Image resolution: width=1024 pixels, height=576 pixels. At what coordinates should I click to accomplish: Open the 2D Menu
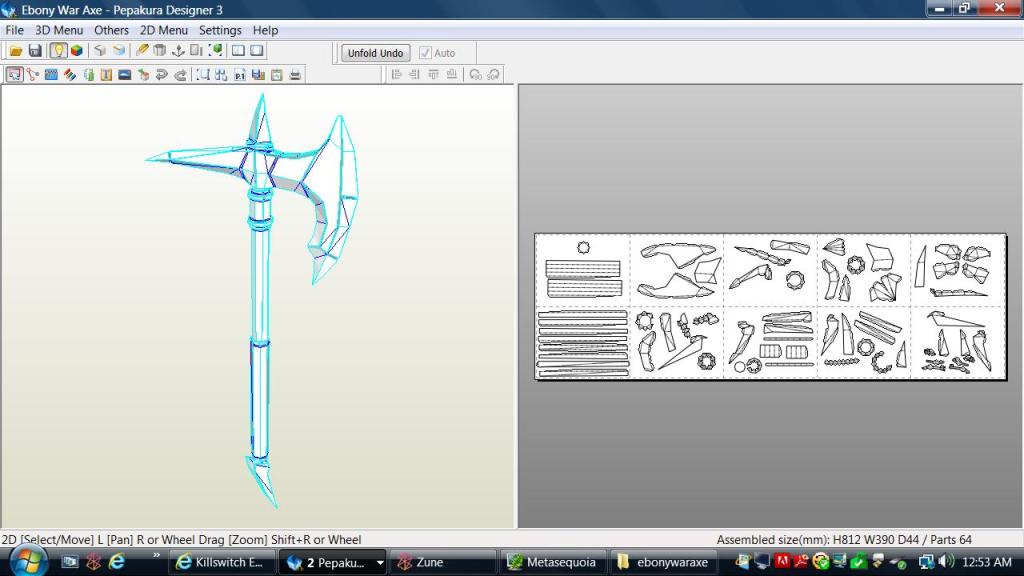tap(163, 30)
